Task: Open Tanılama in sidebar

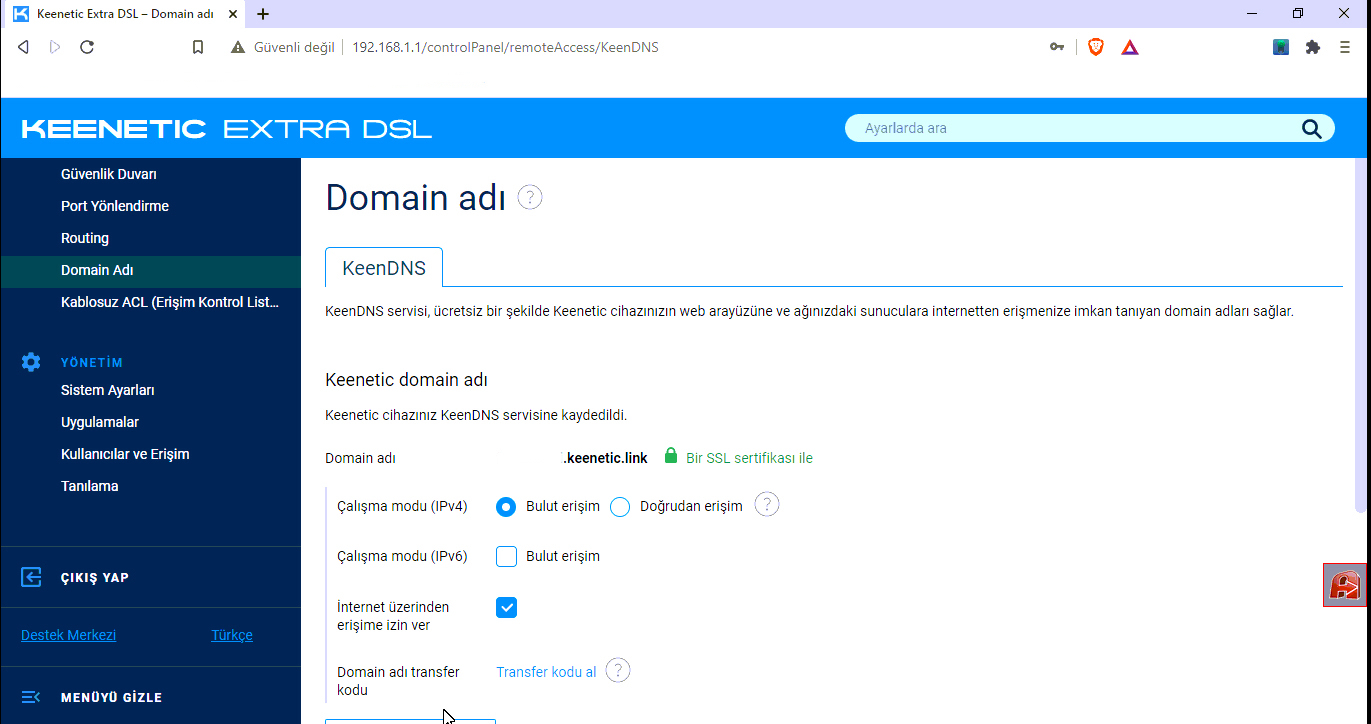Action: pyautogui.click(x=90, y=486)
